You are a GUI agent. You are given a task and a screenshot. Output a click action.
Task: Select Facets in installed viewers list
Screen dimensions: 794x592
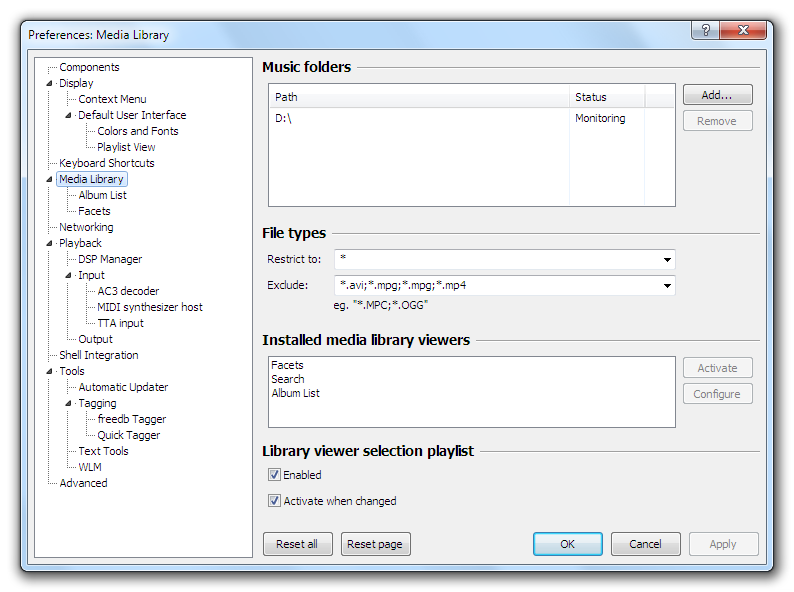point(287,366)
